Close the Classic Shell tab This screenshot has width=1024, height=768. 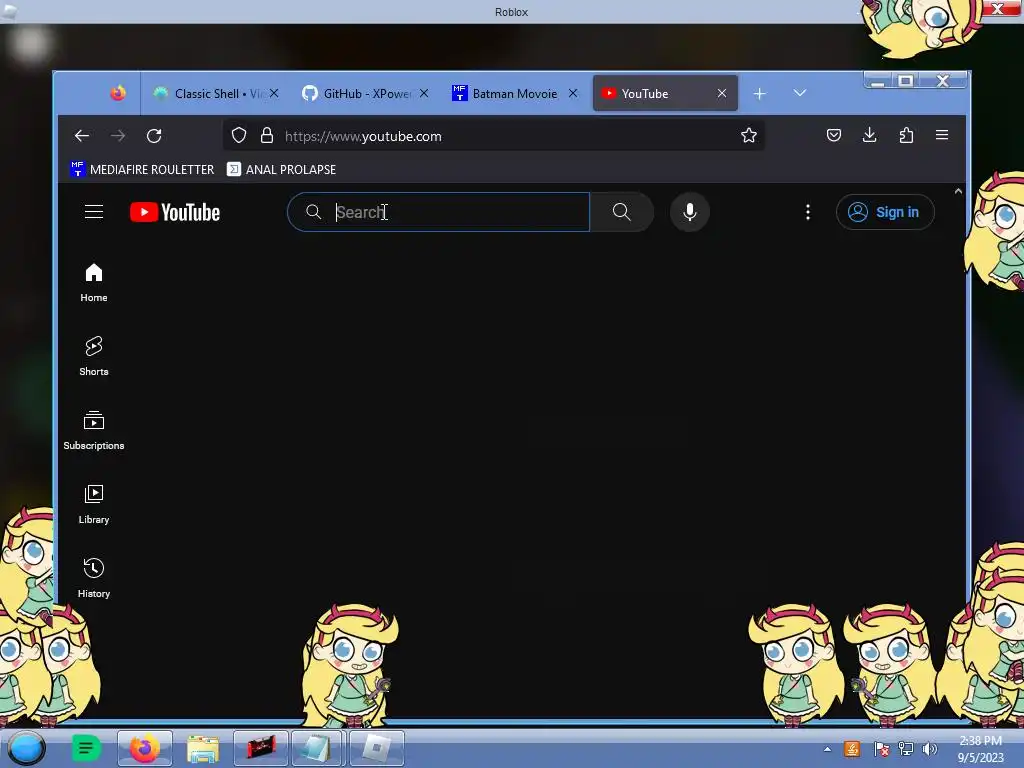pos(274,93)
